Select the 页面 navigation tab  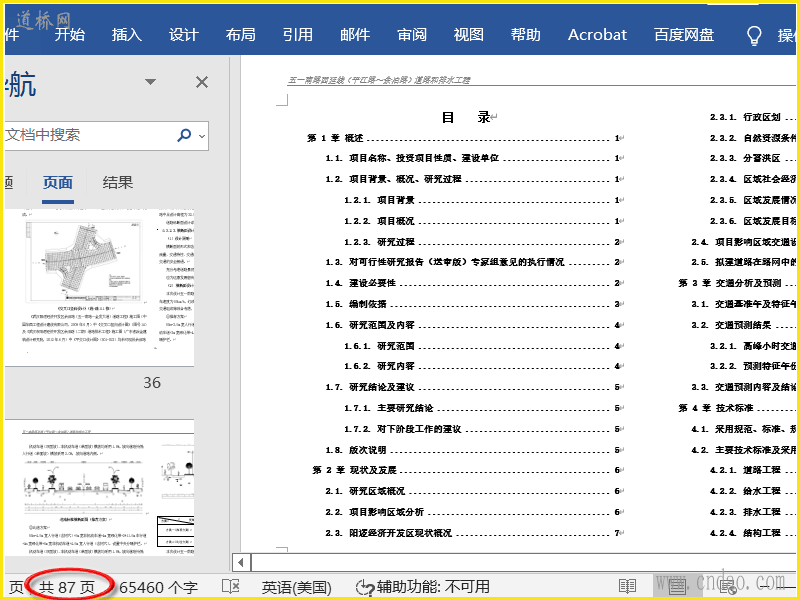58,183
